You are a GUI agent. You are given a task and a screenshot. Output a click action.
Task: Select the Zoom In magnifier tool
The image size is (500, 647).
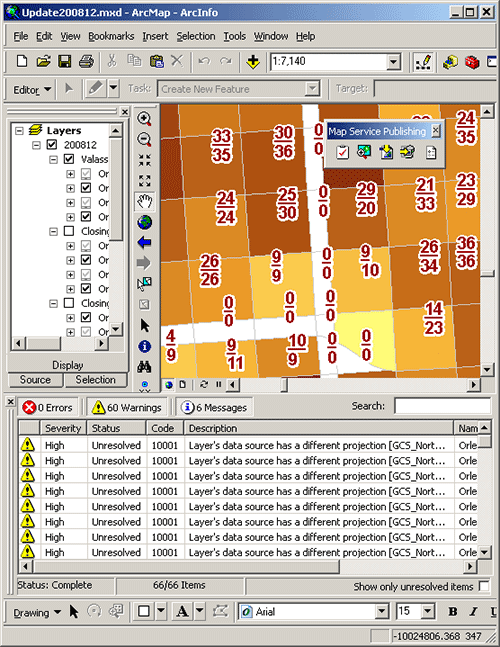click(144, 119)
